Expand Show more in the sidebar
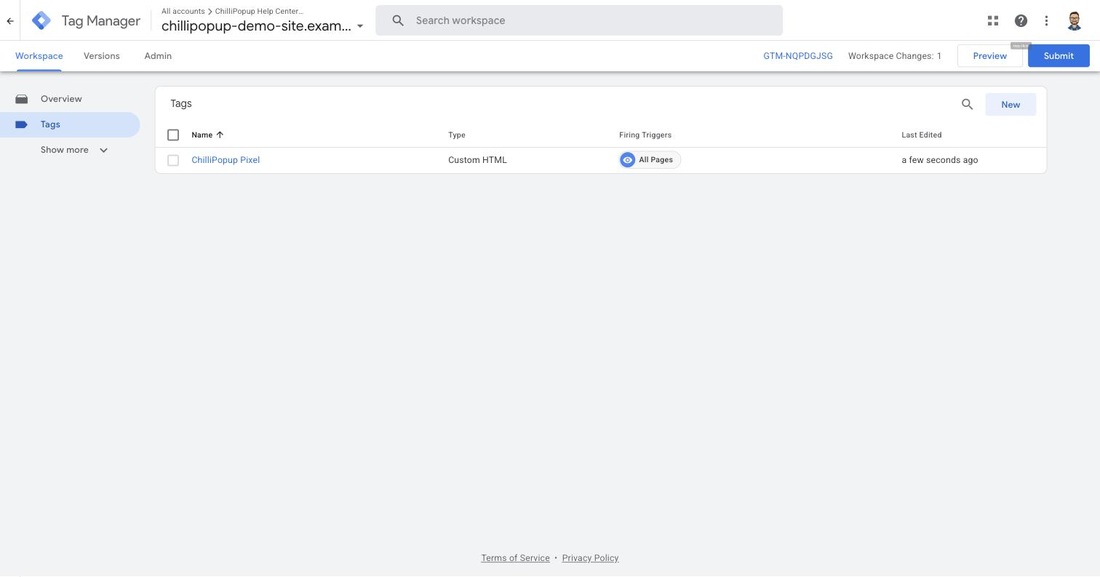The height and width of the screenshot is (577, 1100). (x=74, y=150)
